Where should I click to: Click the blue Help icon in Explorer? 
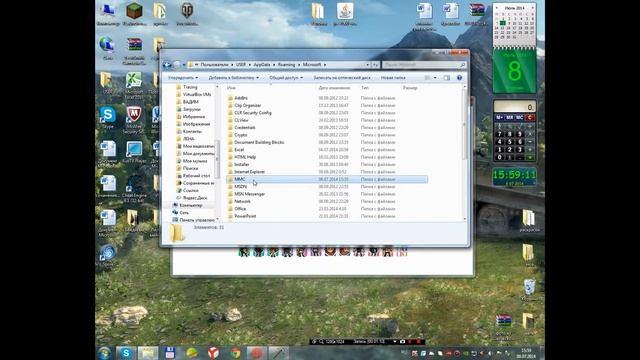click(460, 78)
